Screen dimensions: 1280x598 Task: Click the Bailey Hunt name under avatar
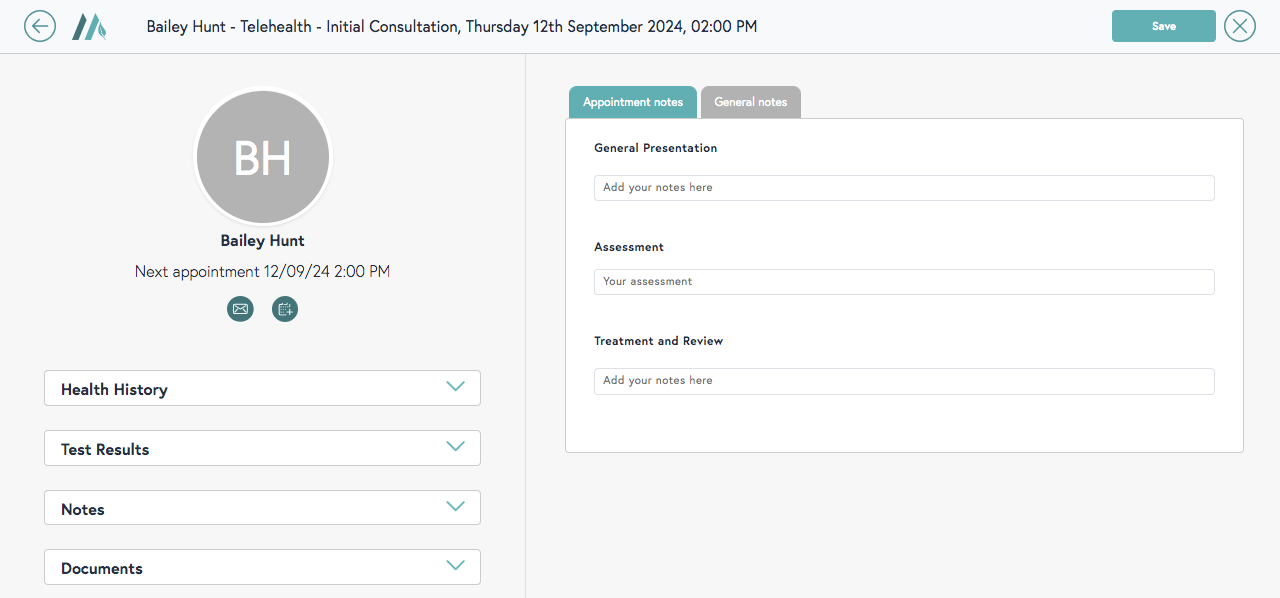[263, 241]
